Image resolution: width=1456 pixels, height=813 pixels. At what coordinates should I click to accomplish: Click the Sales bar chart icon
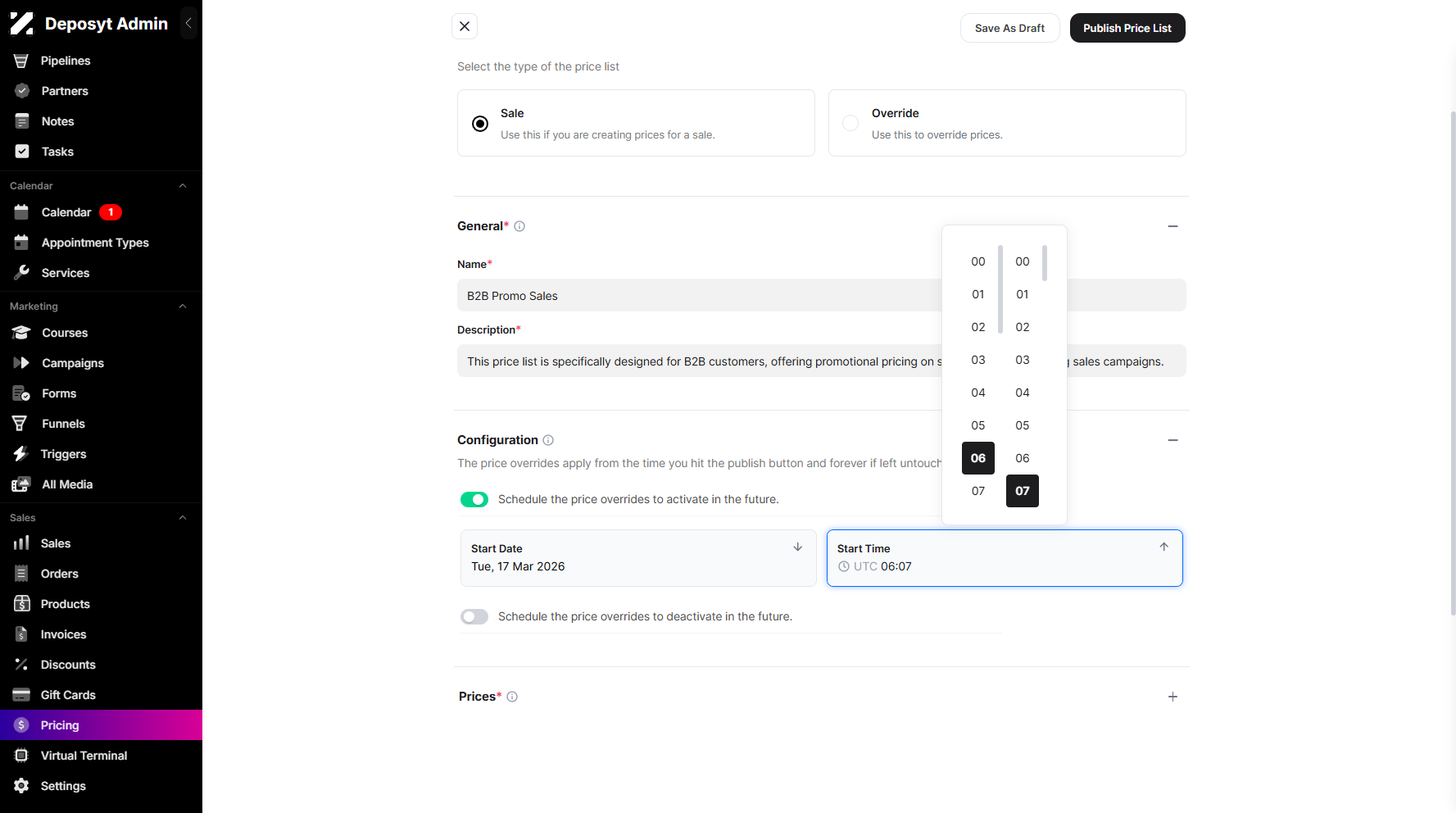tap(21, 543)
